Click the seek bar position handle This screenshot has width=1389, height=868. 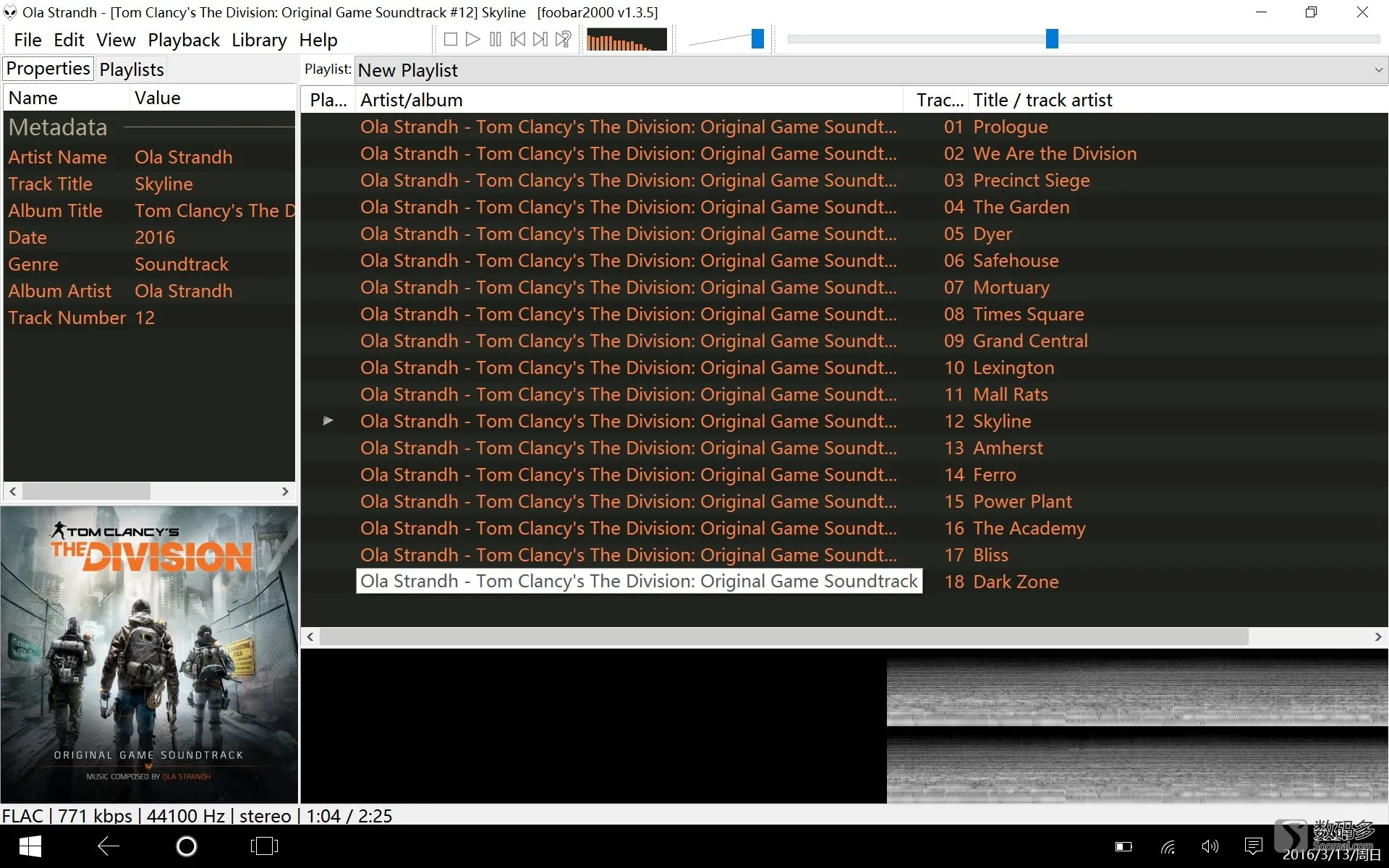coord(1052,39)
